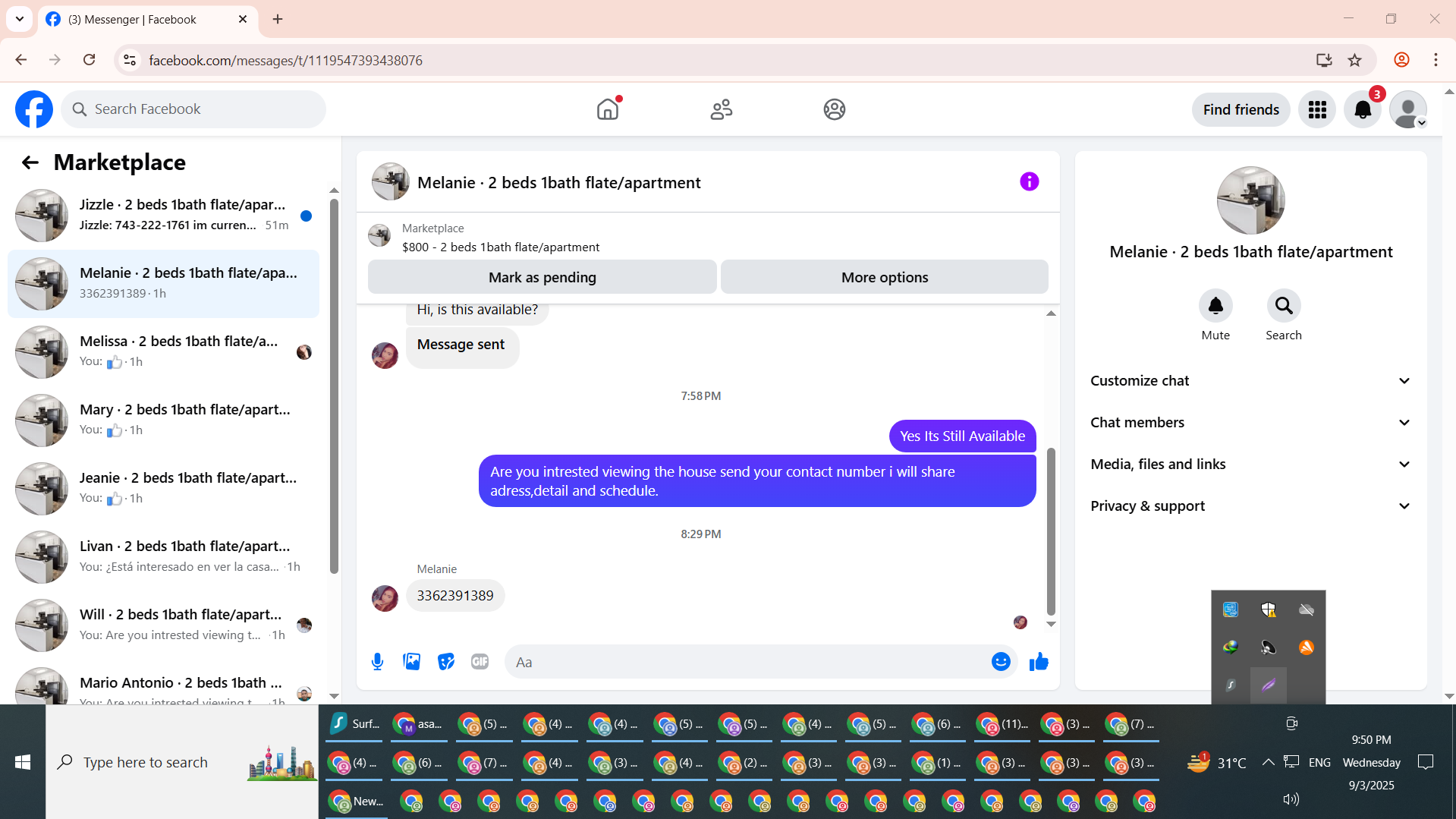Expand Customize chat section

(1251, 381)
